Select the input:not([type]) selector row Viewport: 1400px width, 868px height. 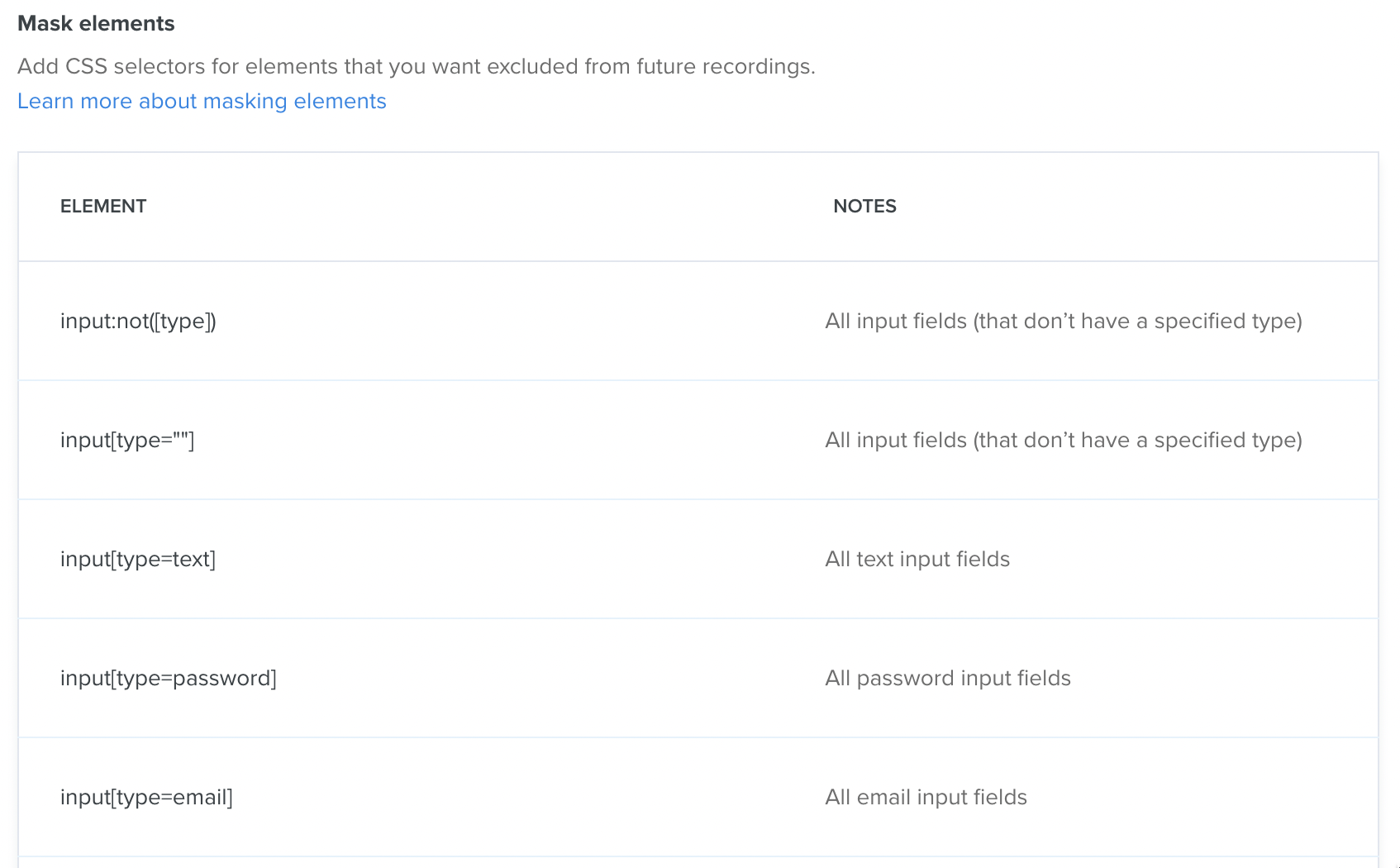click(698, 321)
